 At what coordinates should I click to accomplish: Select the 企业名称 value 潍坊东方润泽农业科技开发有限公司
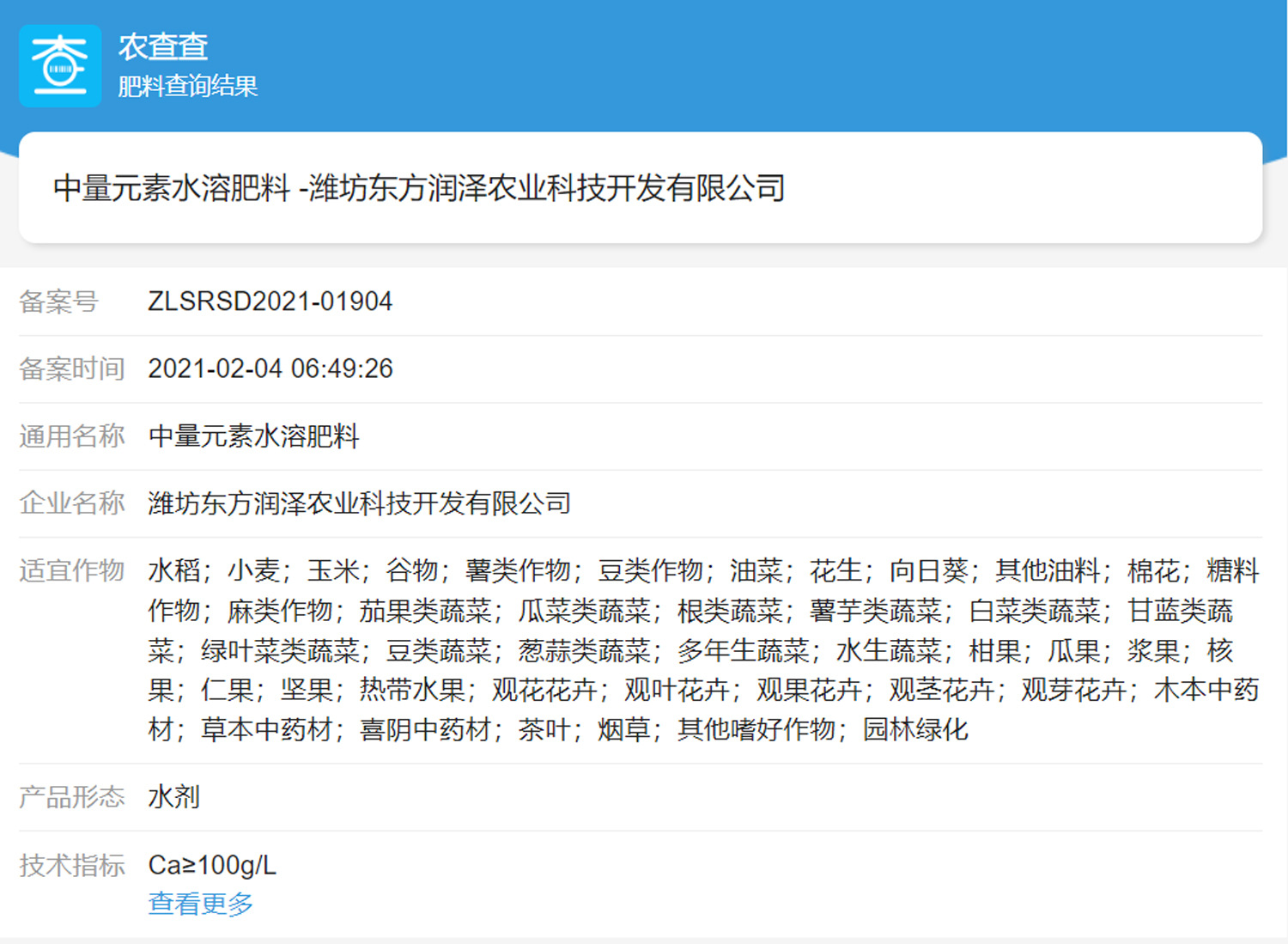coord(360,502)
